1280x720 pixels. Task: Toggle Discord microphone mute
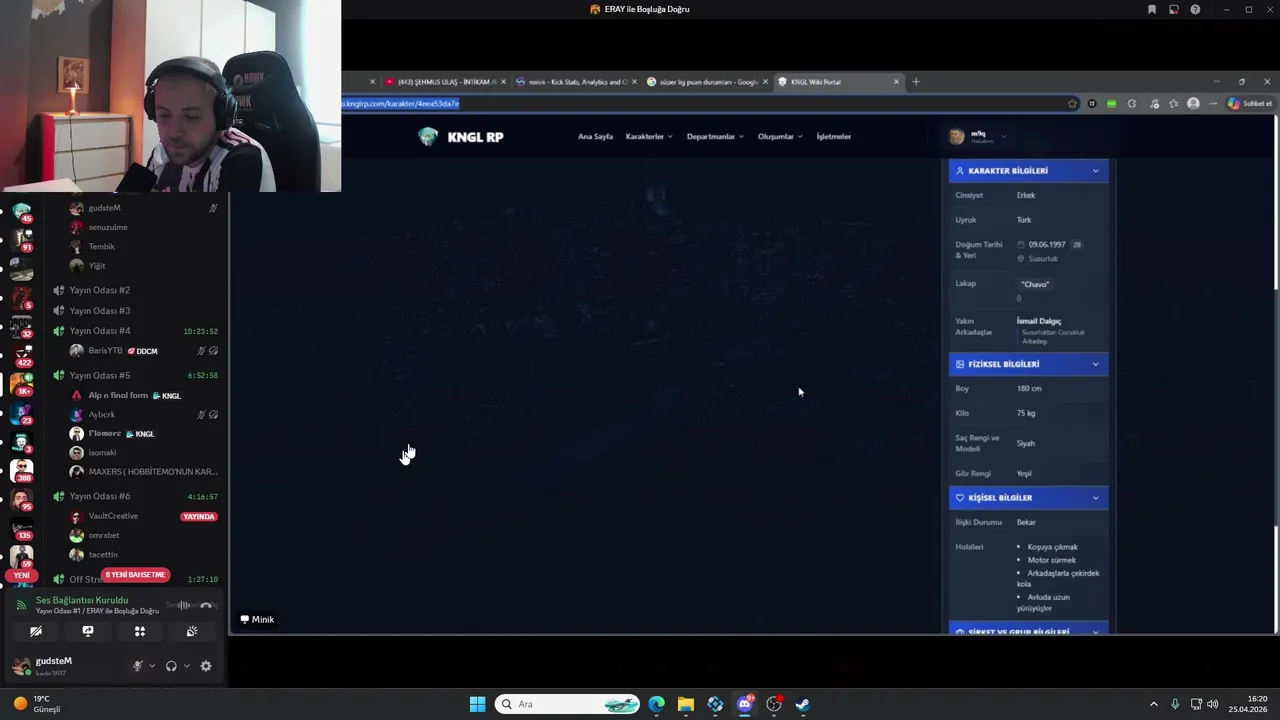click(x=138, y=666)
